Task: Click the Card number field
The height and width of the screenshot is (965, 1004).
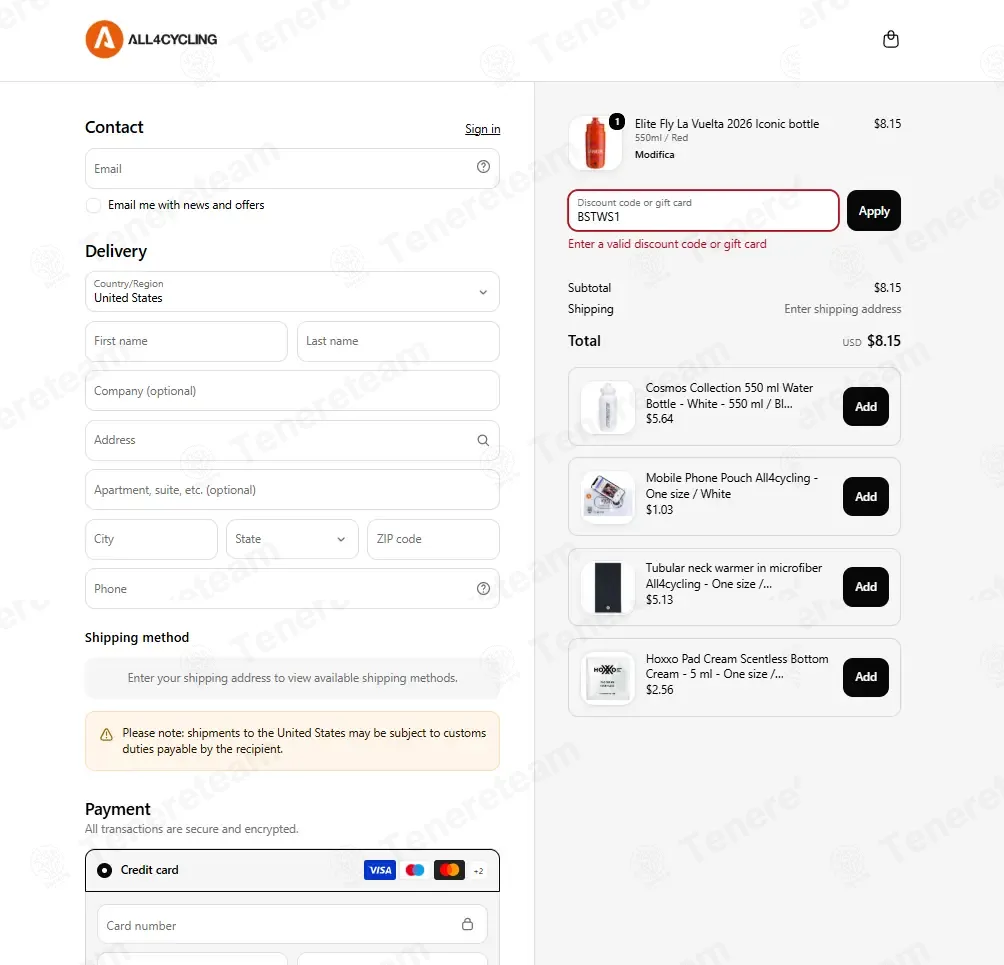Action: click(292, 924)
